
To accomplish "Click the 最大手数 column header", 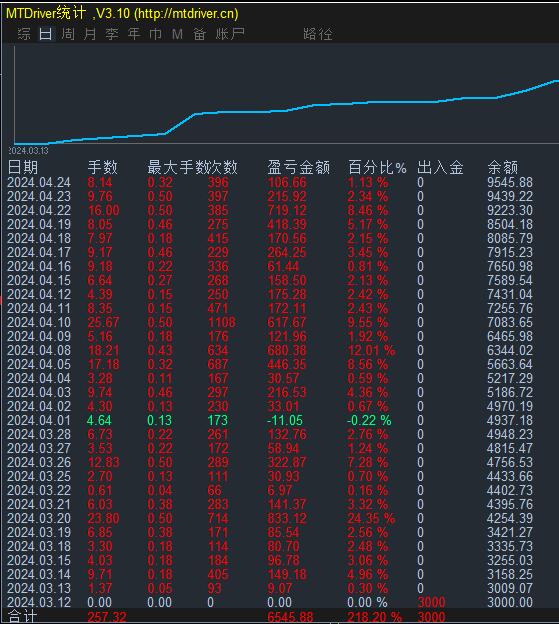I will point(177,167).
